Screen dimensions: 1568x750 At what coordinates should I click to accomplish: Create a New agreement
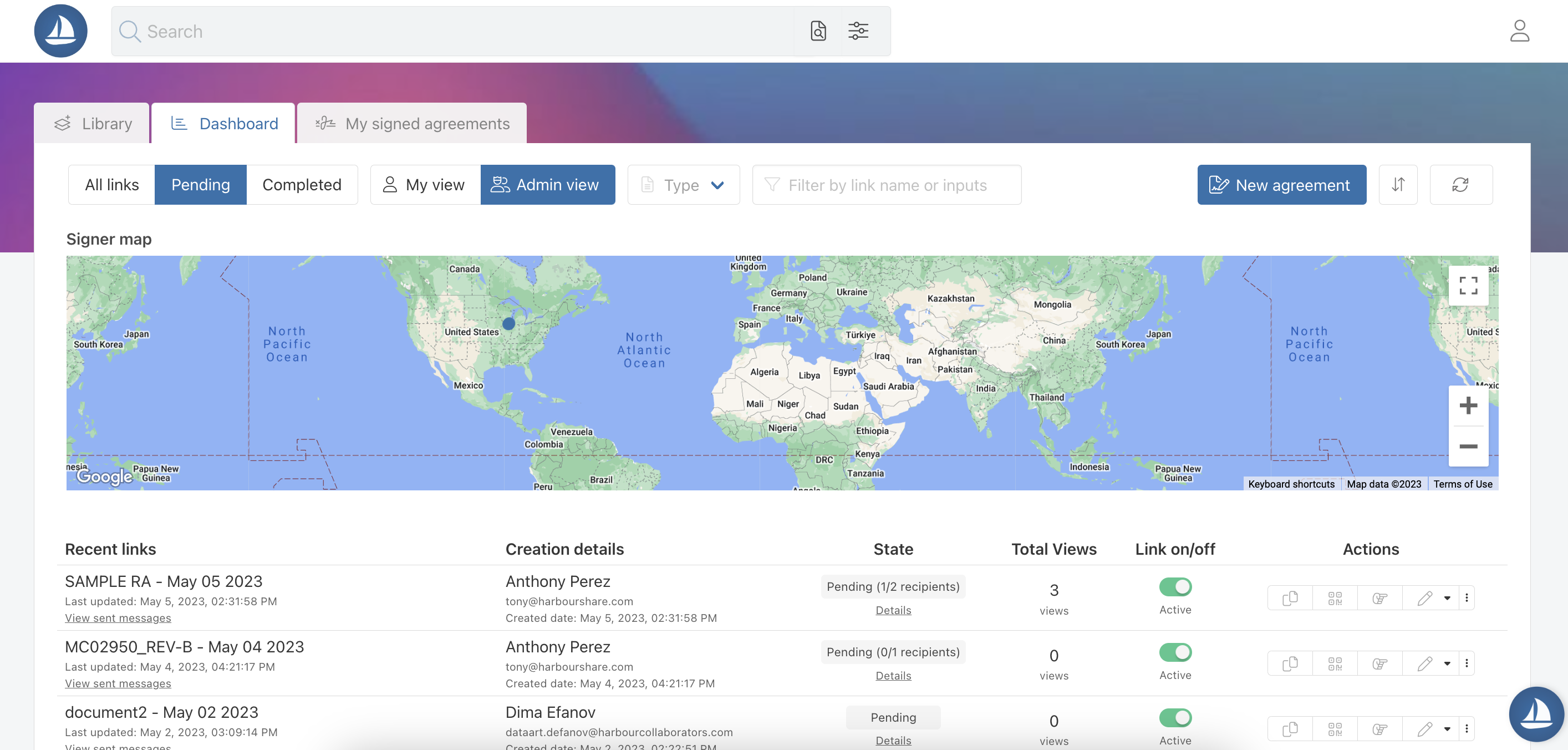[x=1281, y=185]
